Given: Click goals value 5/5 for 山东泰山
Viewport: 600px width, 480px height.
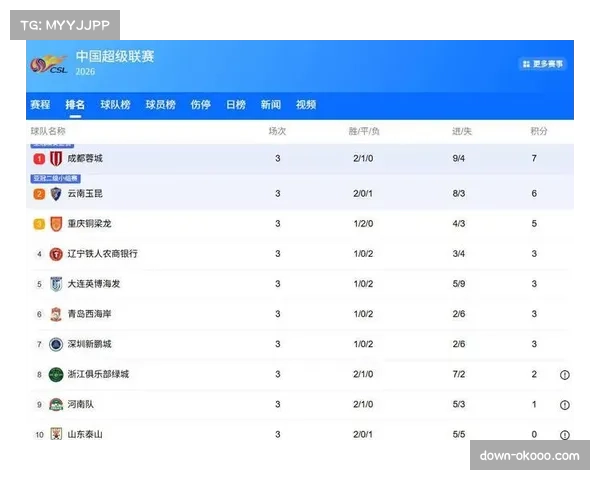Looking at the screenshot, I should [458, 434].
